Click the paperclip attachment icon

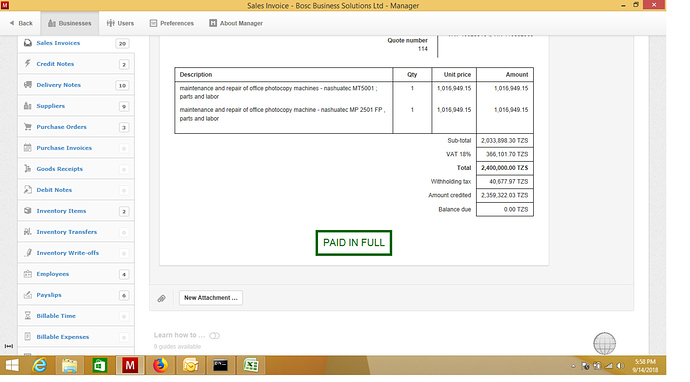pyautogui.click(x=161, y=298)
